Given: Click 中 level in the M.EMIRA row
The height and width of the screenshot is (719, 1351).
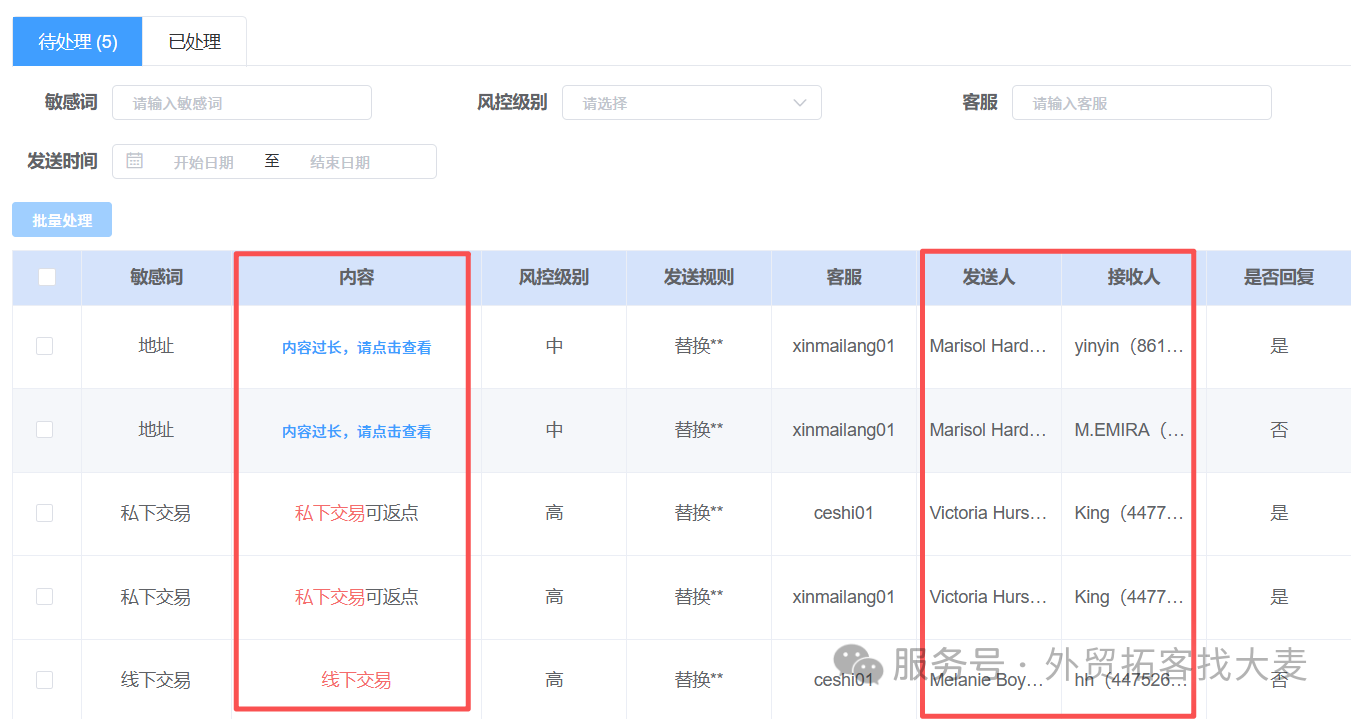Looking at the screenshot, I should coord(554,430).
